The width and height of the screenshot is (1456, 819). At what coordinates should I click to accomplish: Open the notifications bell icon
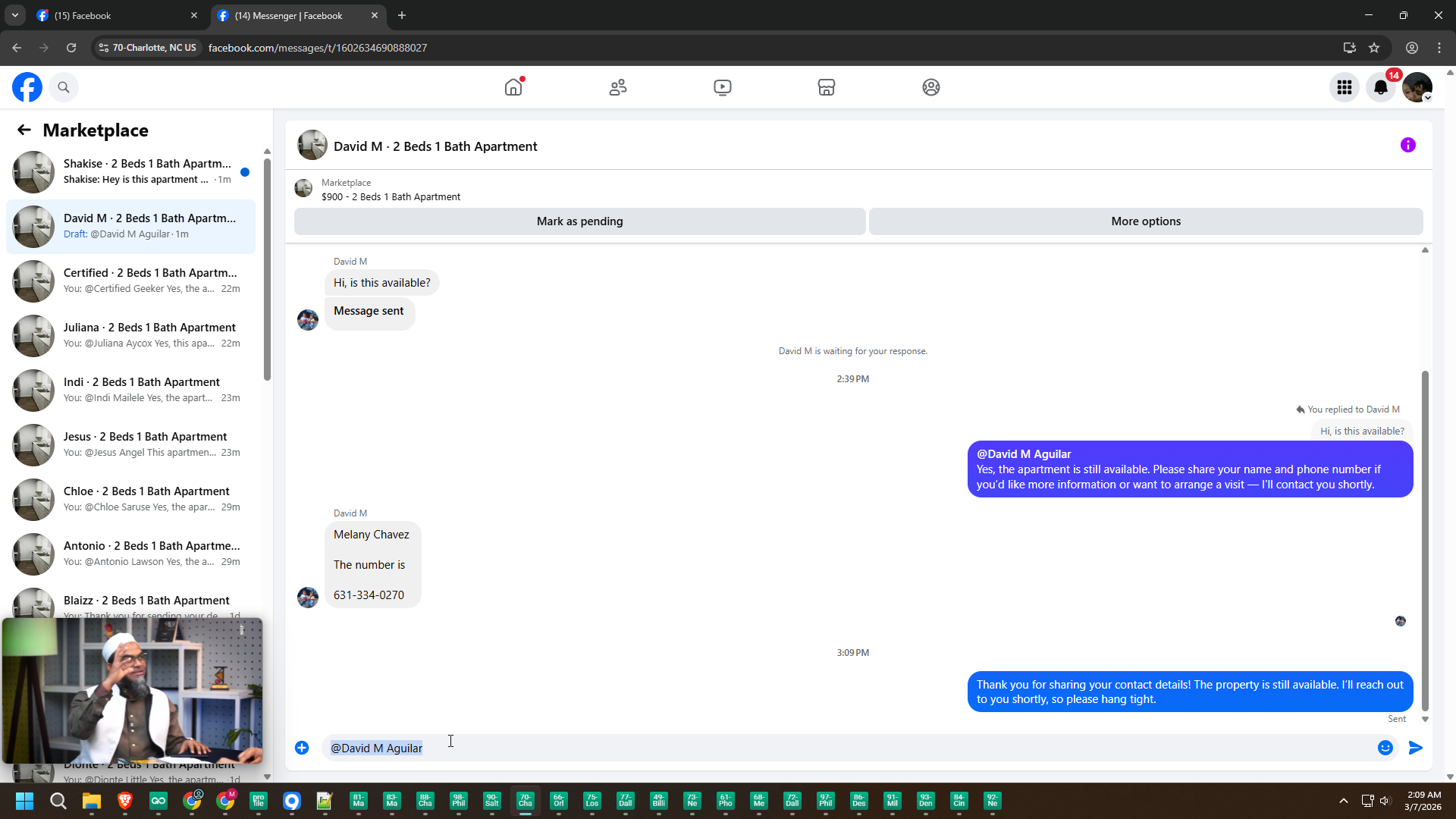tap(1380, 87)
